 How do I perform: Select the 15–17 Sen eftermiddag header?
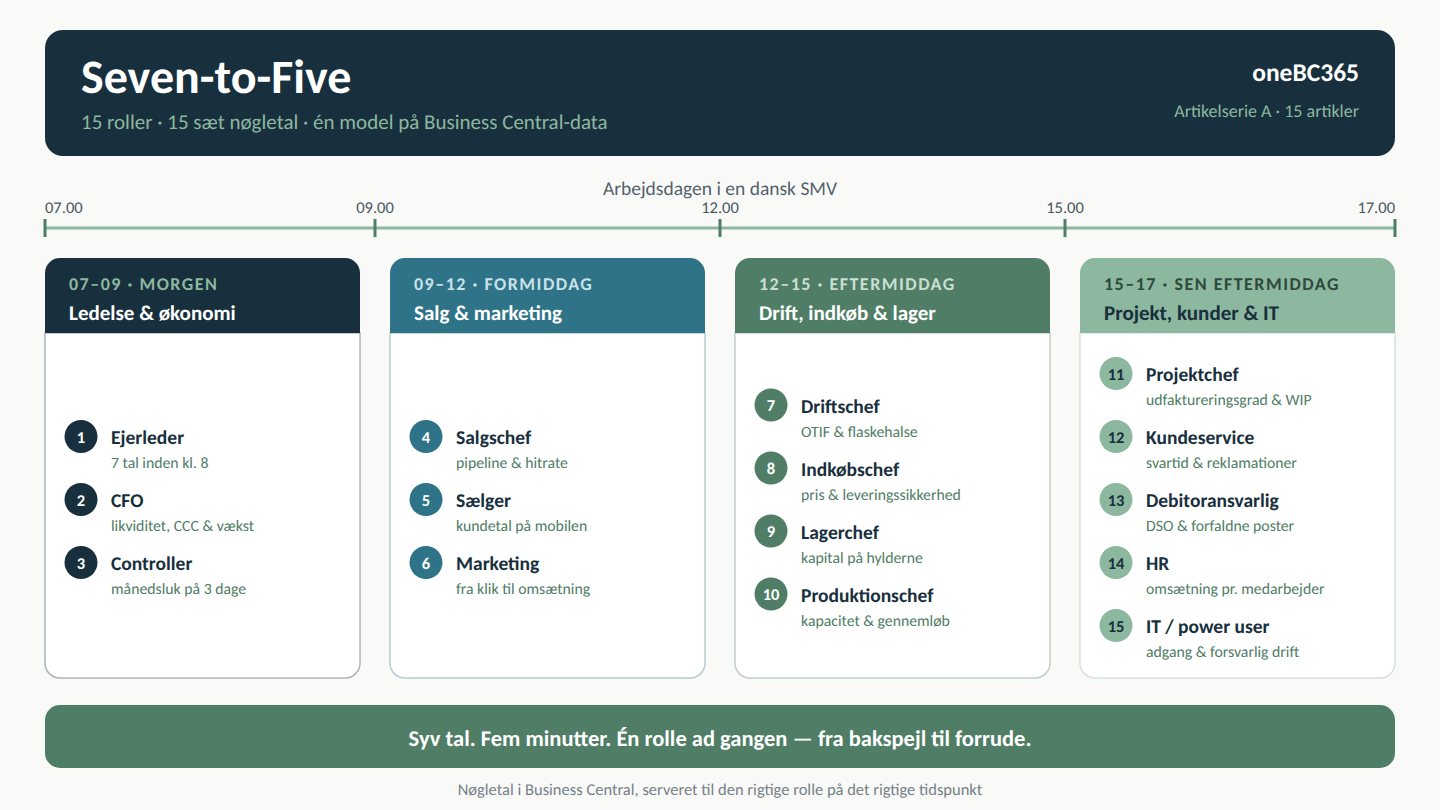[1237, 296]
